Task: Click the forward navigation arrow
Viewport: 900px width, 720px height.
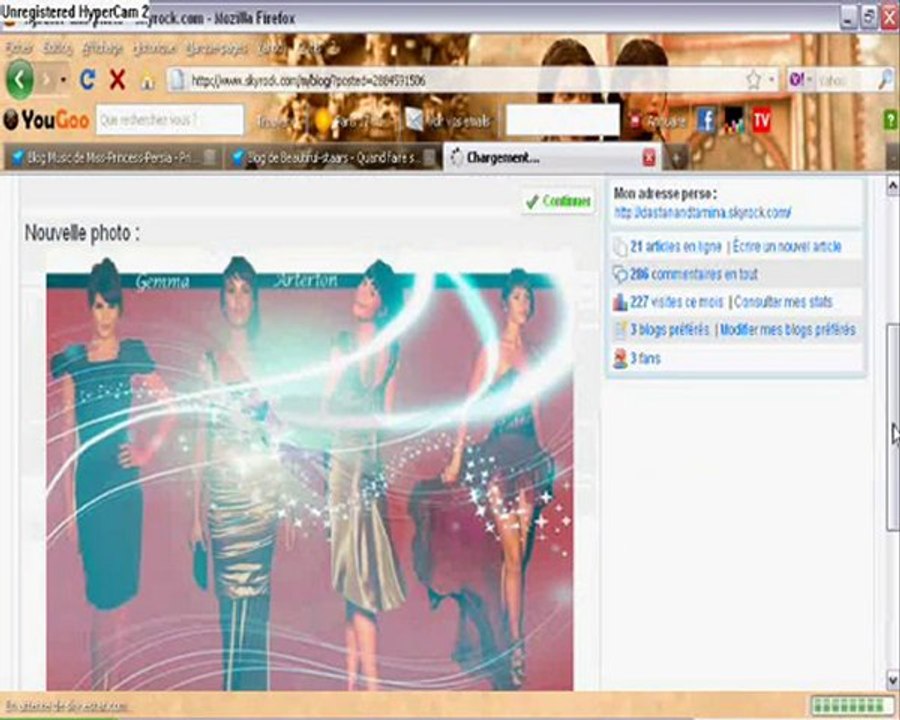Action: tap(46, 80)
